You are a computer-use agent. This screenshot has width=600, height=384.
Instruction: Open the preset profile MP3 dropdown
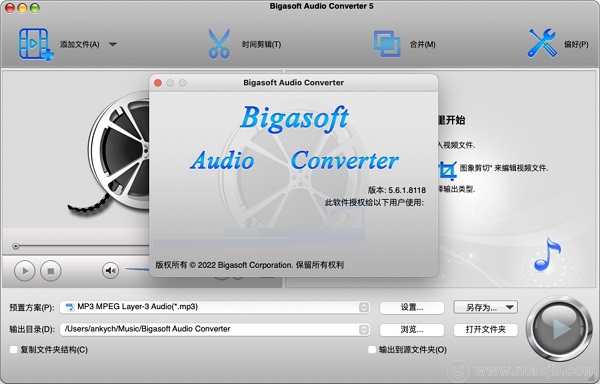pyautogui.click(x=215, y=307)
